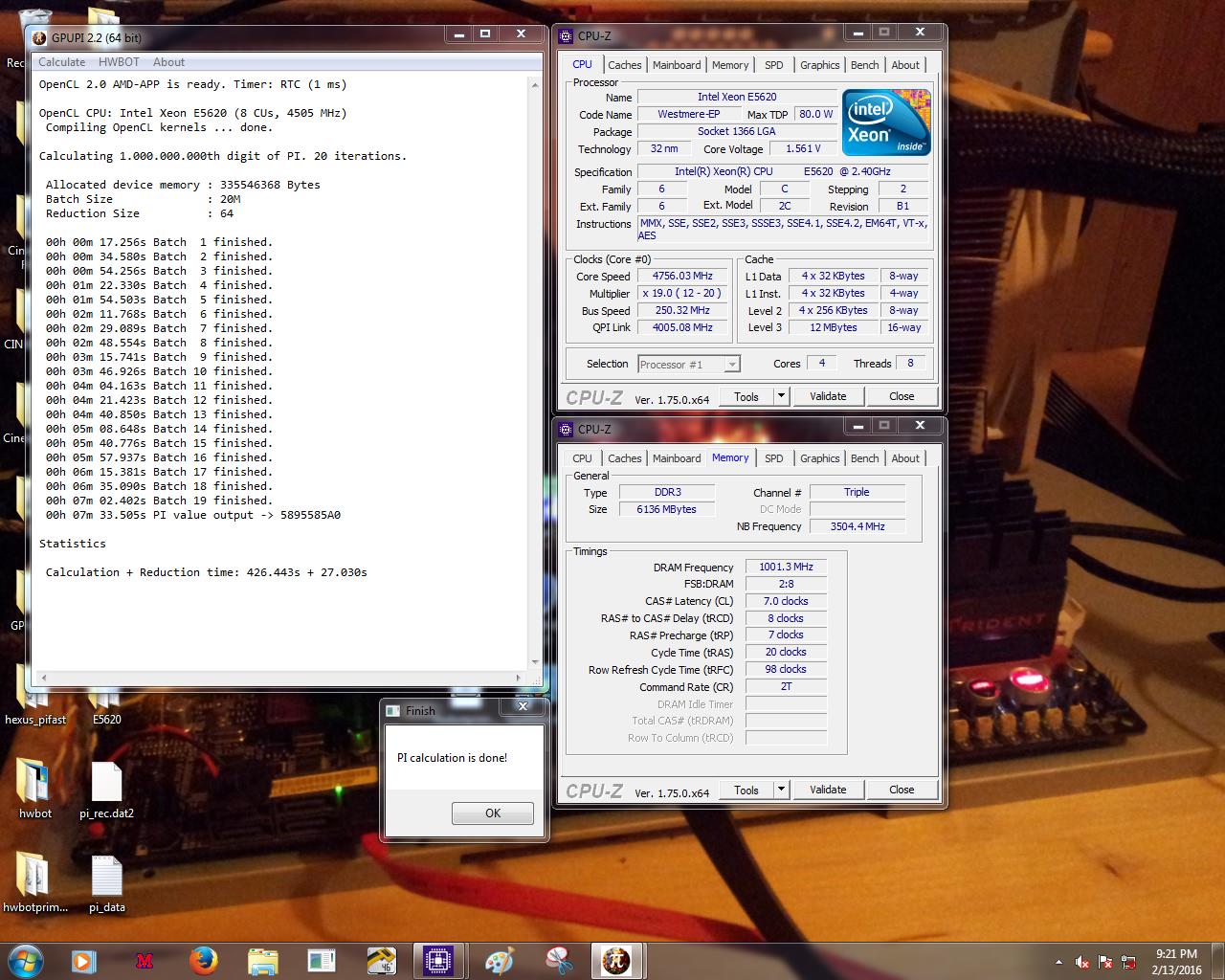Launch Firefox from the taskbar

coord(203,960)
